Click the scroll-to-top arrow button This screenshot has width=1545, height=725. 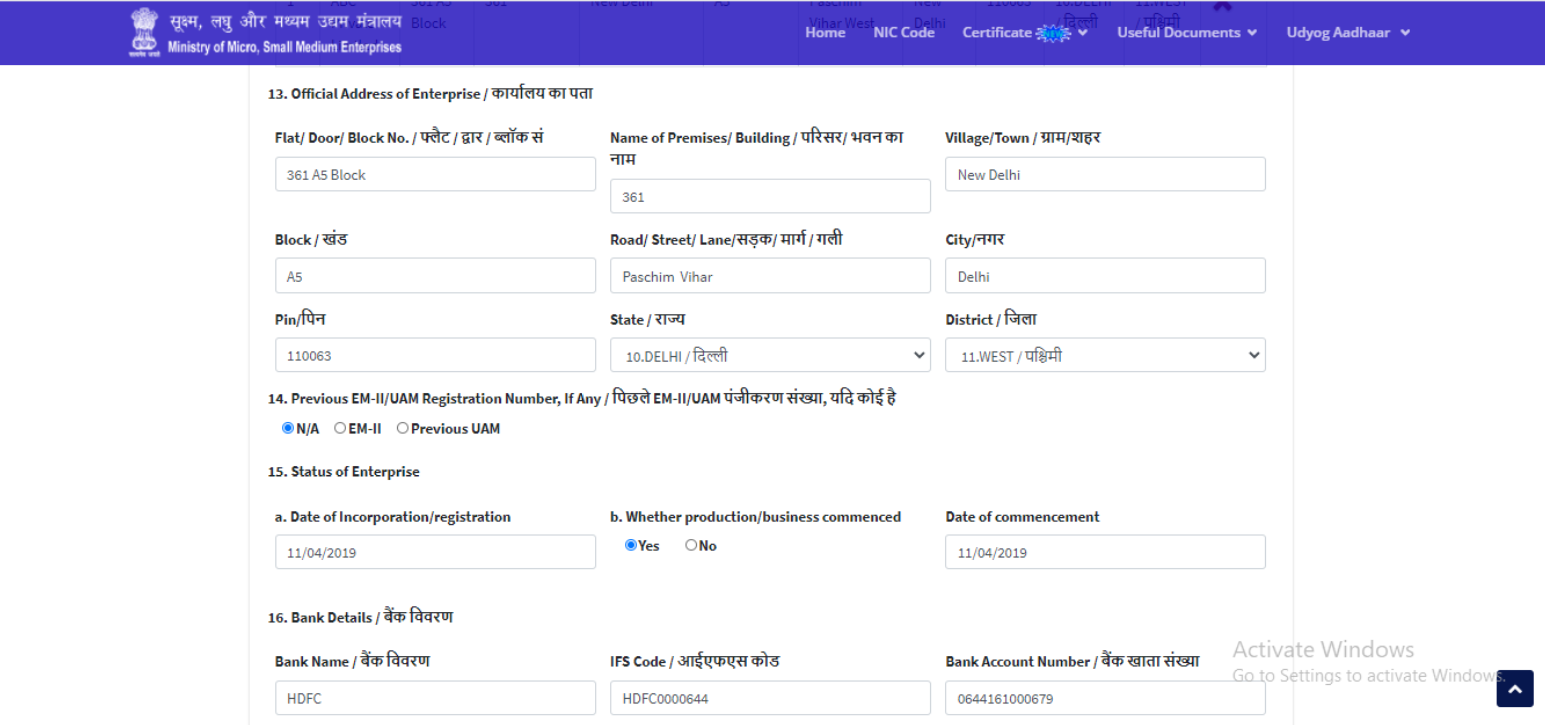(x=1514, y=688)
